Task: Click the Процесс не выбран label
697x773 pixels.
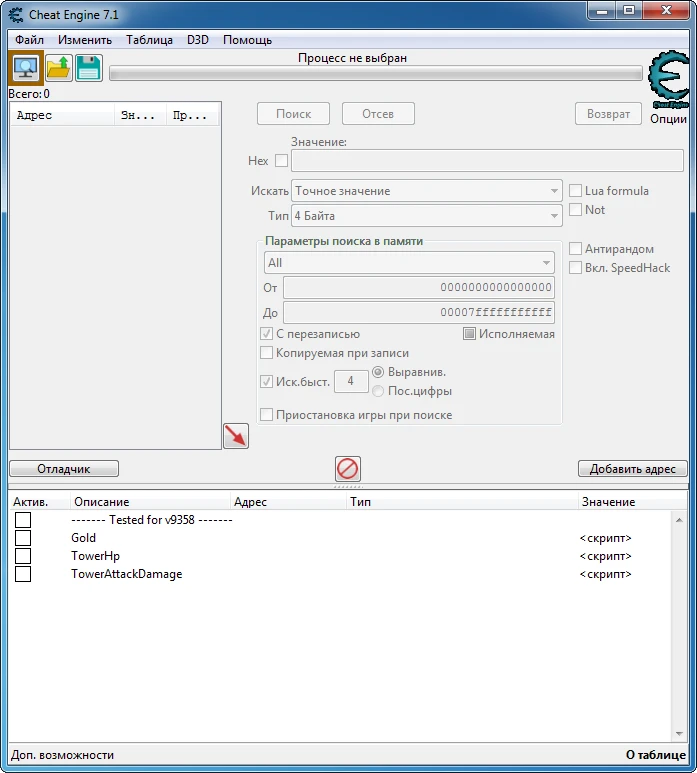Action: [352, 58]
